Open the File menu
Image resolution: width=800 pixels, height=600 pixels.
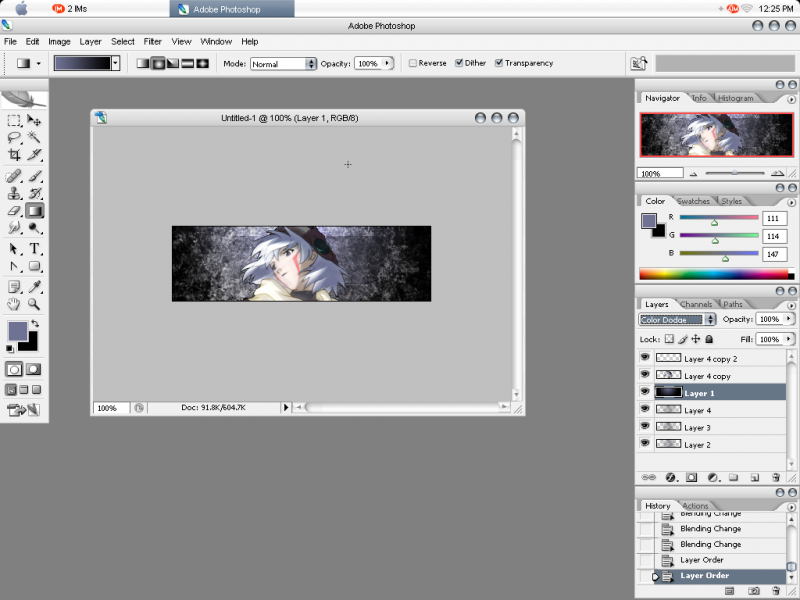(10, 42)
